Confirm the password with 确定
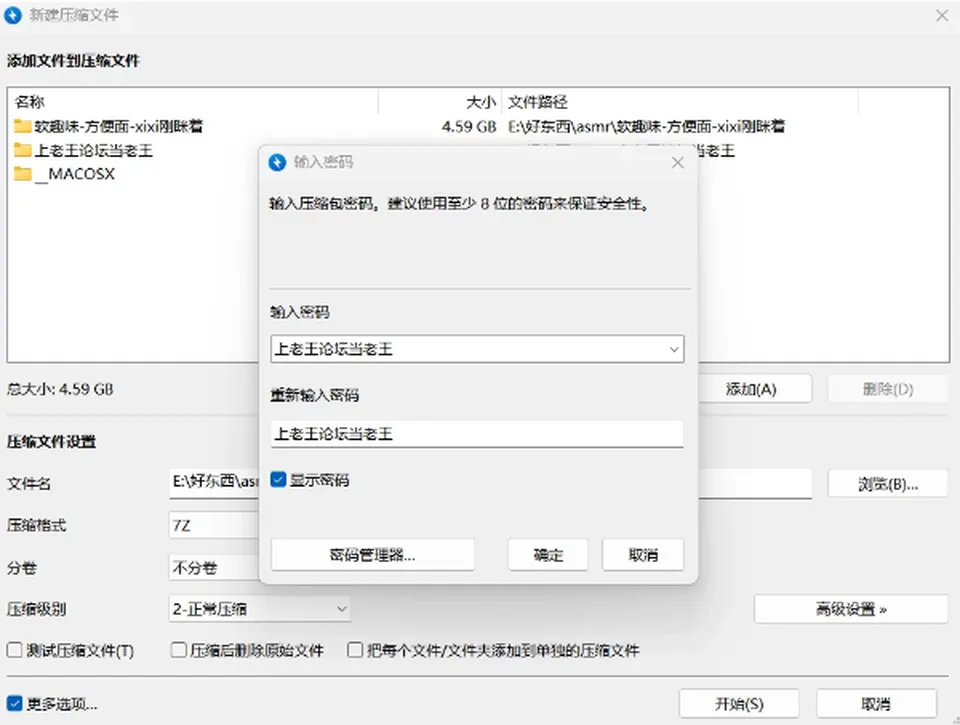 coord(548,555)
